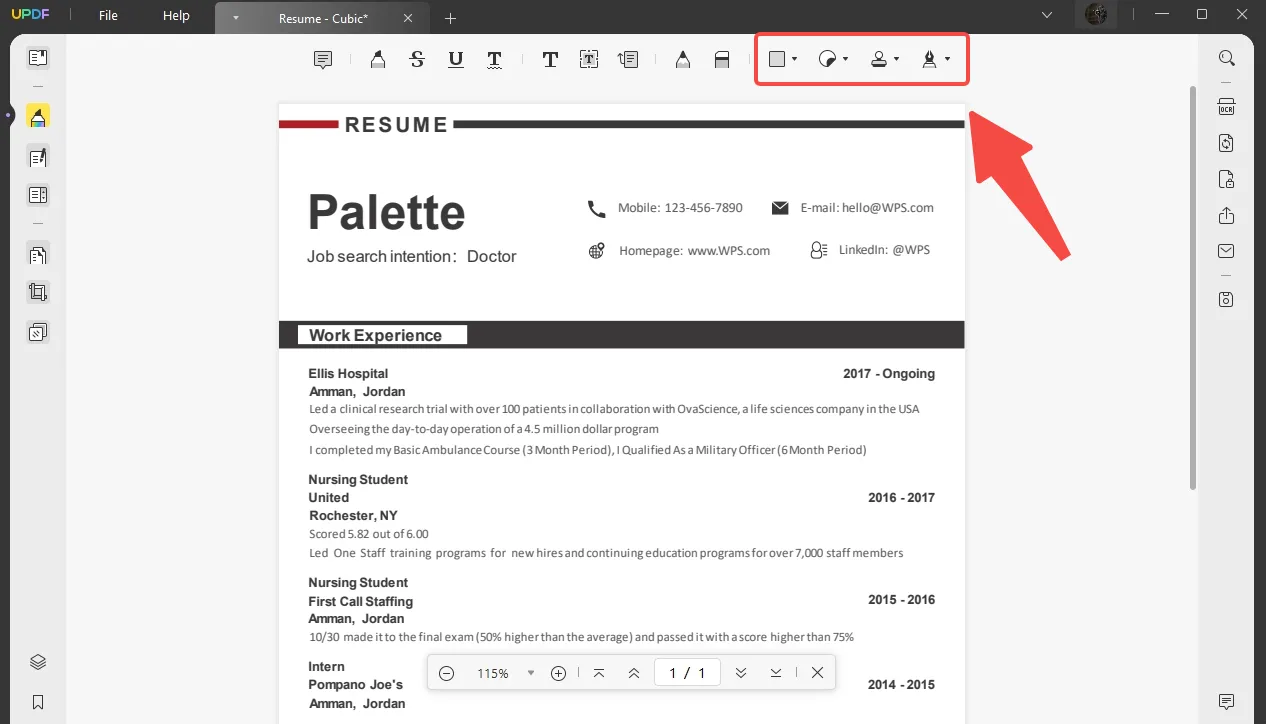
Task: Open the Share file icon
Action: pyautogui.click(x=1227, y=215)
